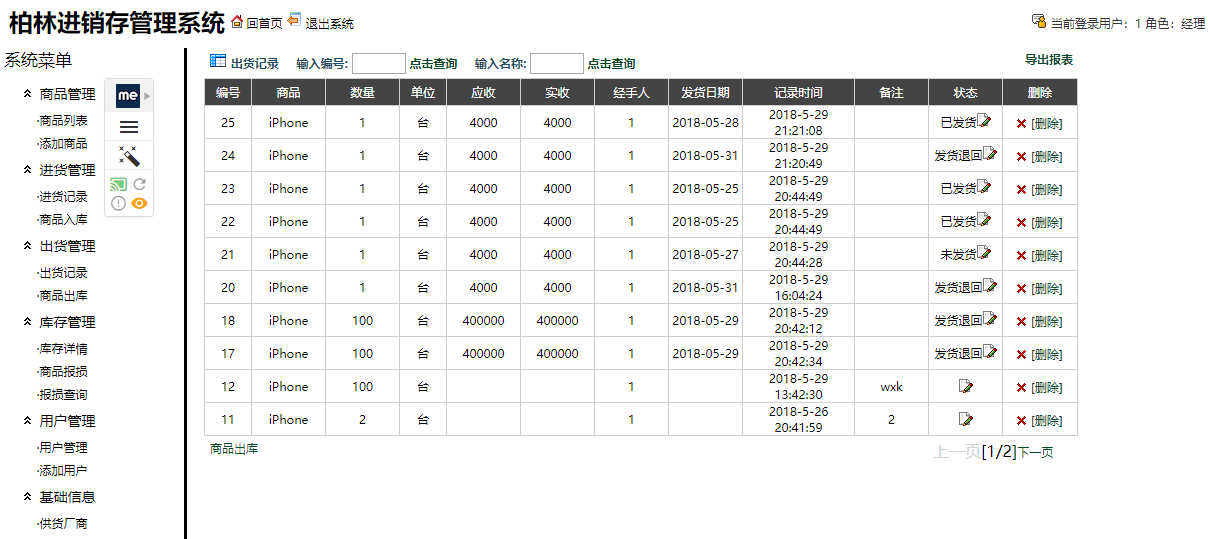Click 点击查询 next to 输入名称 field
The image size is (1208, 539).
611,63
